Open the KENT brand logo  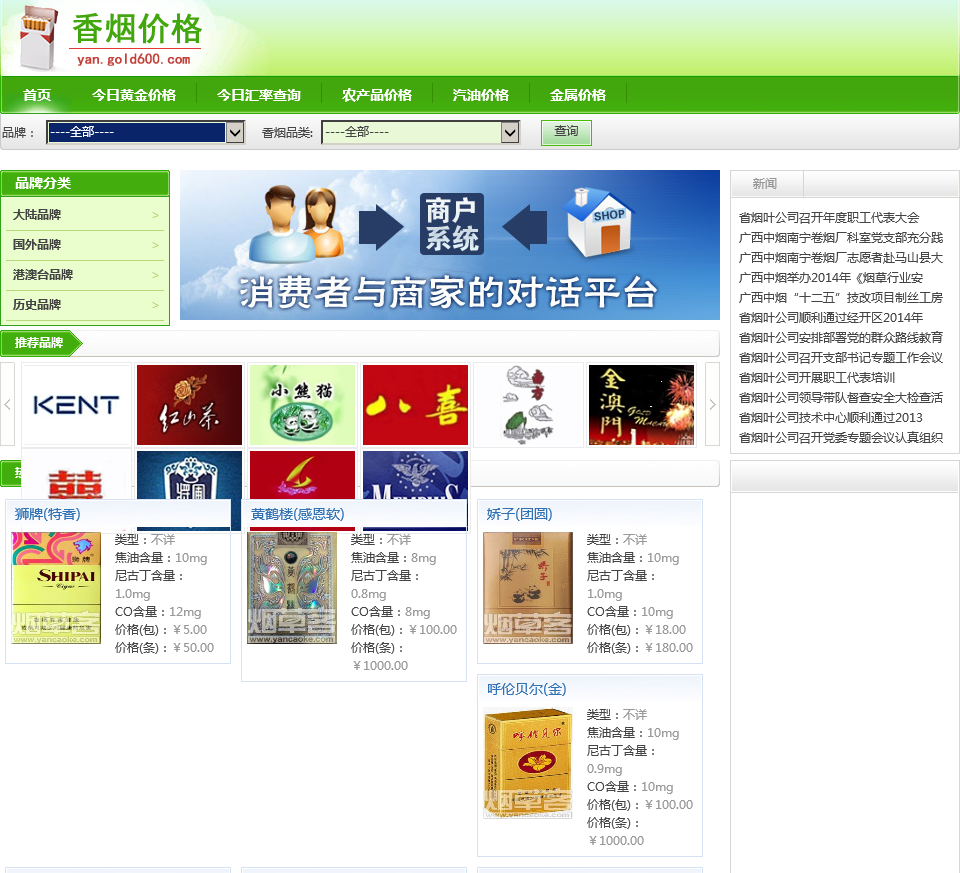[77, 405]
